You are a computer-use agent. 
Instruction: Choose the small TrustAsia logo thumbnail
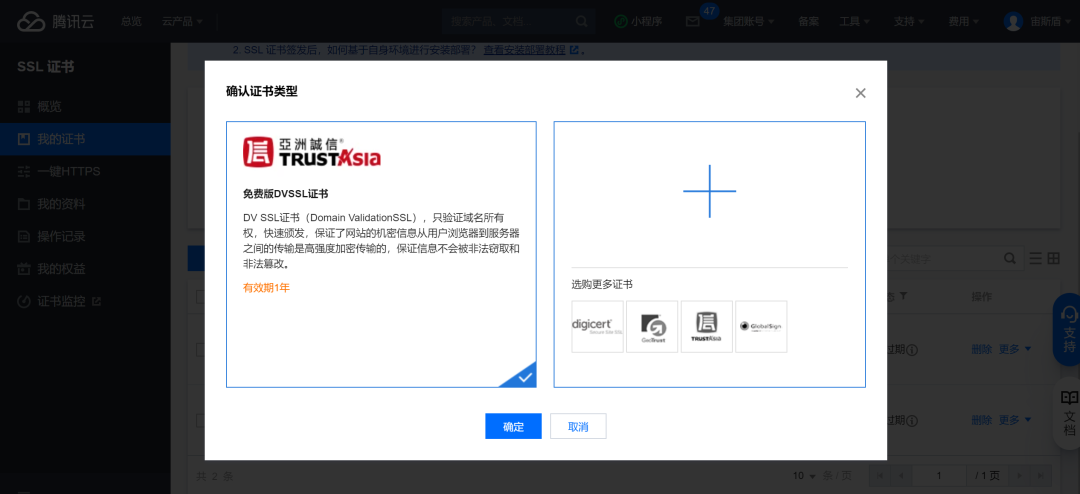[707, 327]
